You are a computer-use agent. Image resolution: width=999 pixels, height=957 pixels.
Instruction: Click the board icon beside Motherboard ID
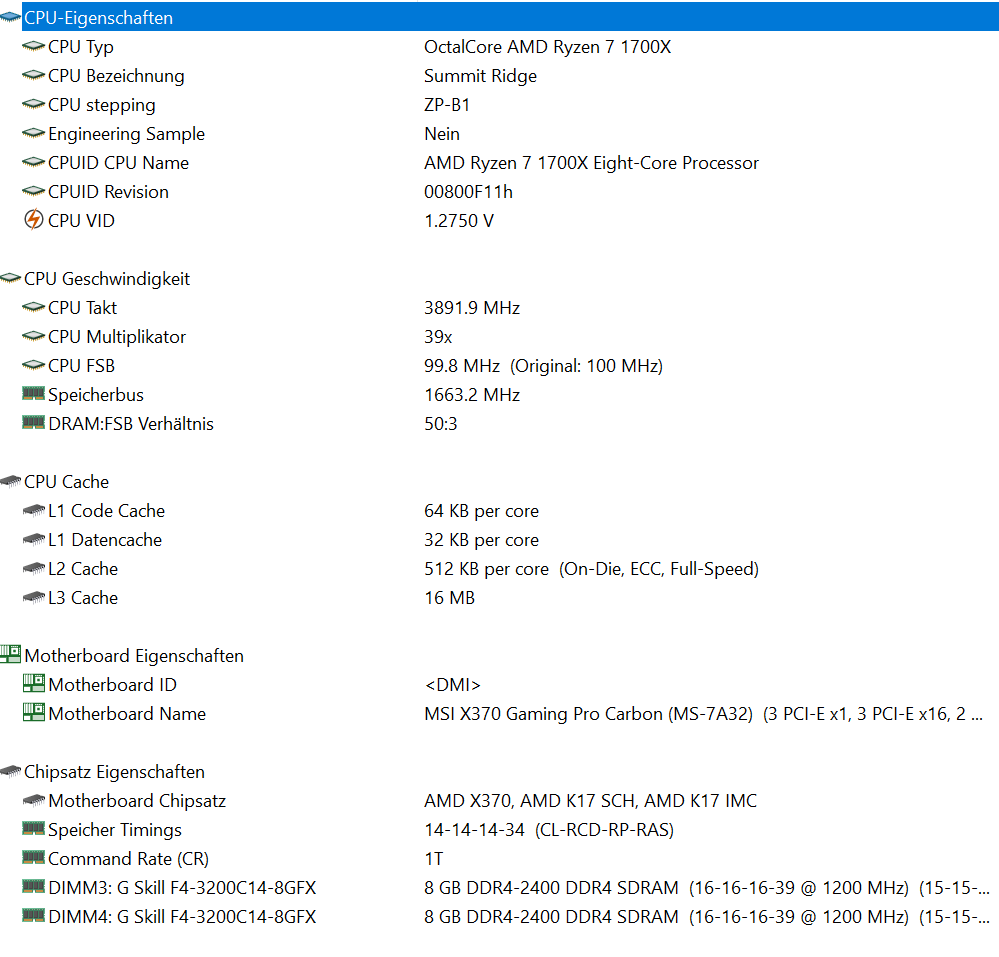[34, 683]
